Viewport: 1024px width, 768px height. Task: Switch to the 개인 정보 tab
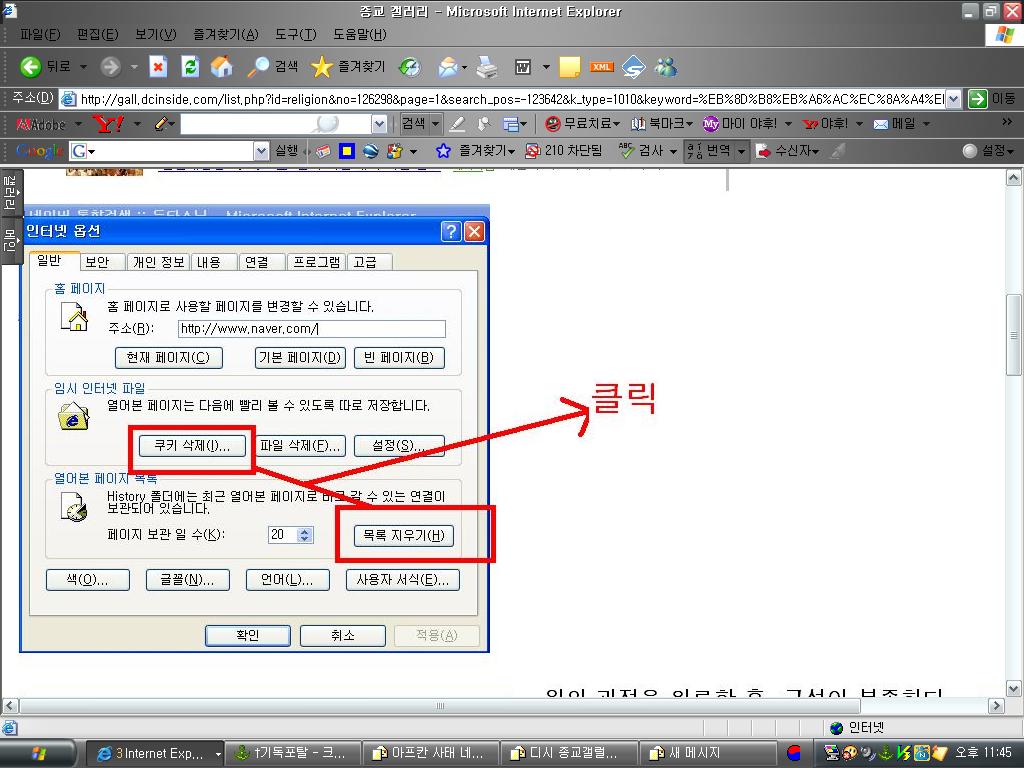click(x=159, y=262)
